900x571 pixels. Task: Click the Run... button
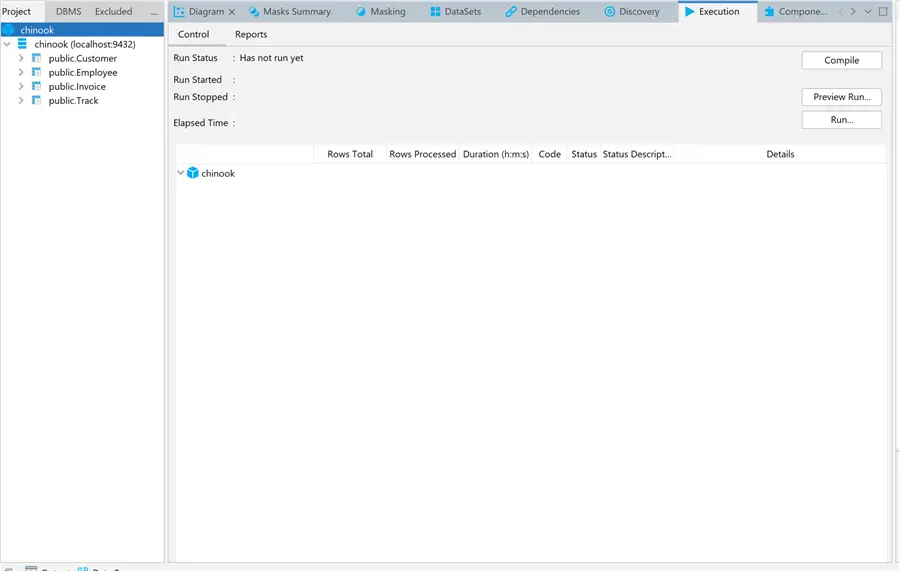[x=841, y=120]
